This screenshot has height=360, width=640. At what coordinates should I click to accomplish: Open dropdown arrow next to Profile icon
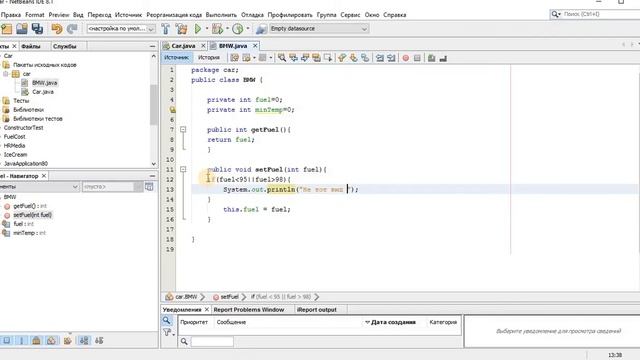(248, 29)
